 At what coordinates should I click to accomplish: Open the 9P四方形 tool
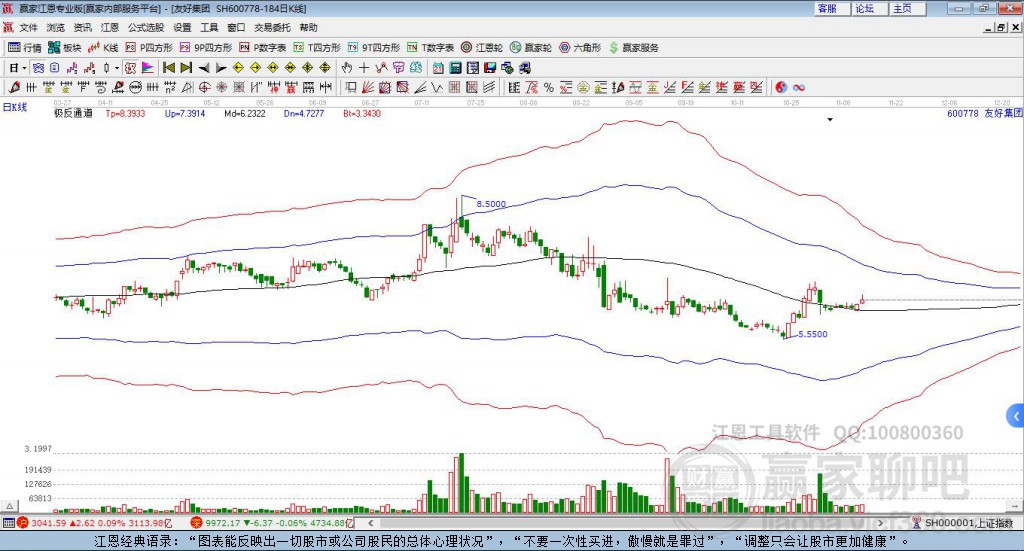pos(206,48)
